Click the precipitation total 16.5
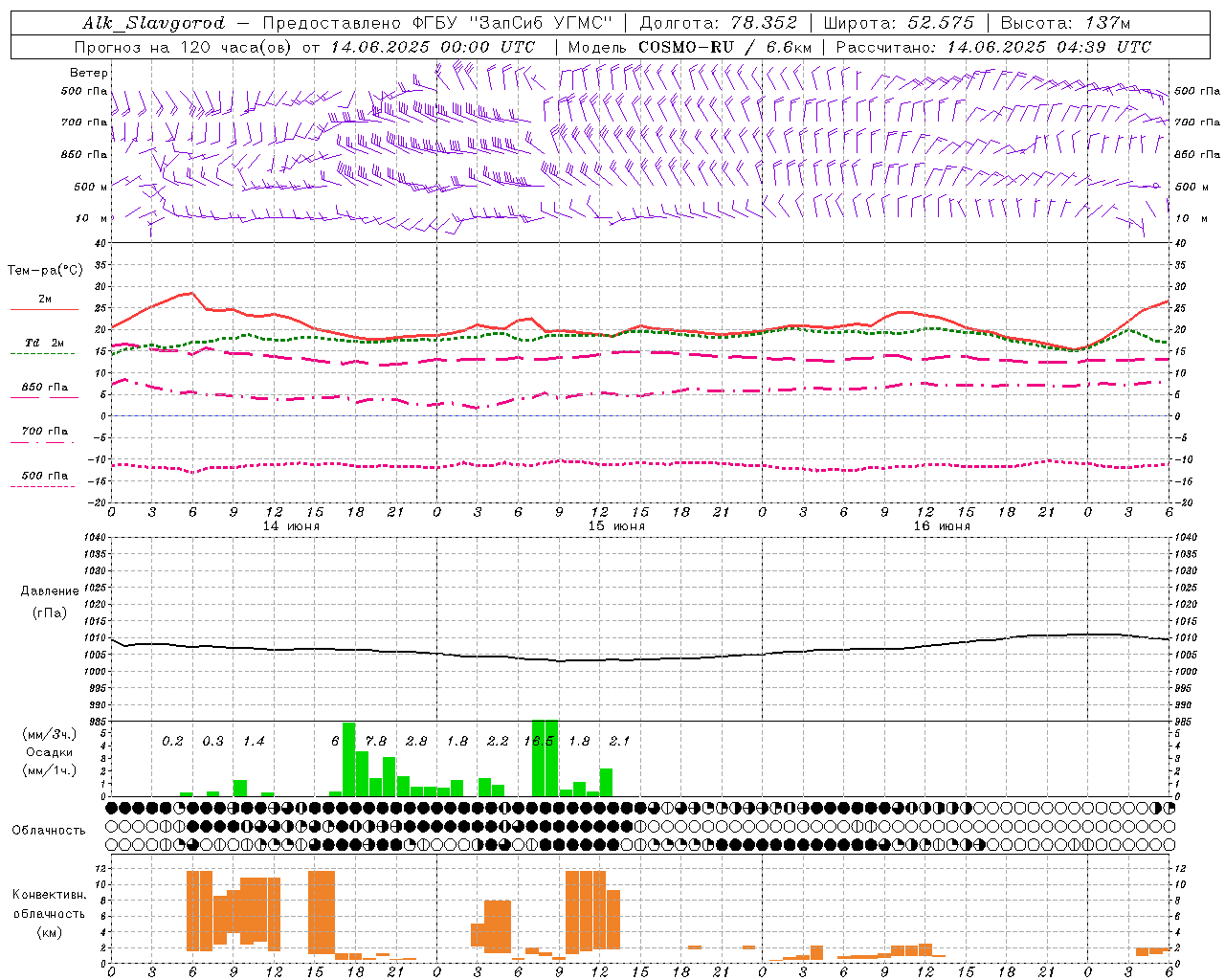 click(x=539, y=741)
